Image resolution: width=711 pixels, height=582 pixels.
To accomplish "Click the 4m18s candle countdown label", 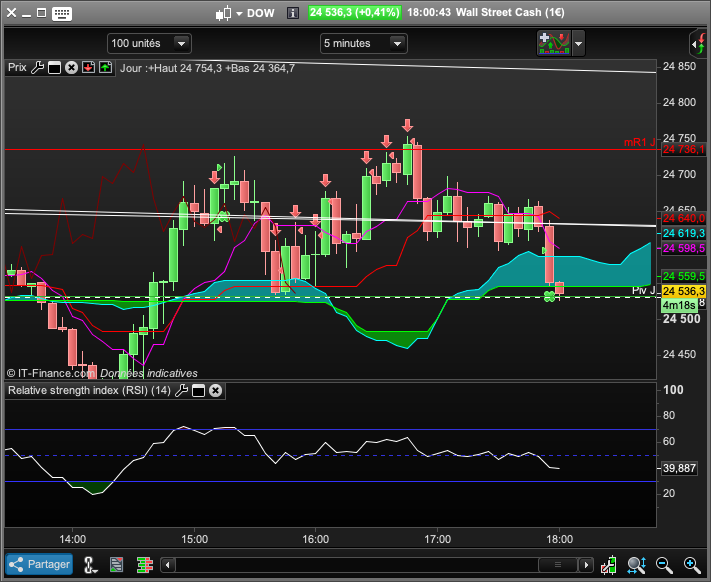I will 679,305.
